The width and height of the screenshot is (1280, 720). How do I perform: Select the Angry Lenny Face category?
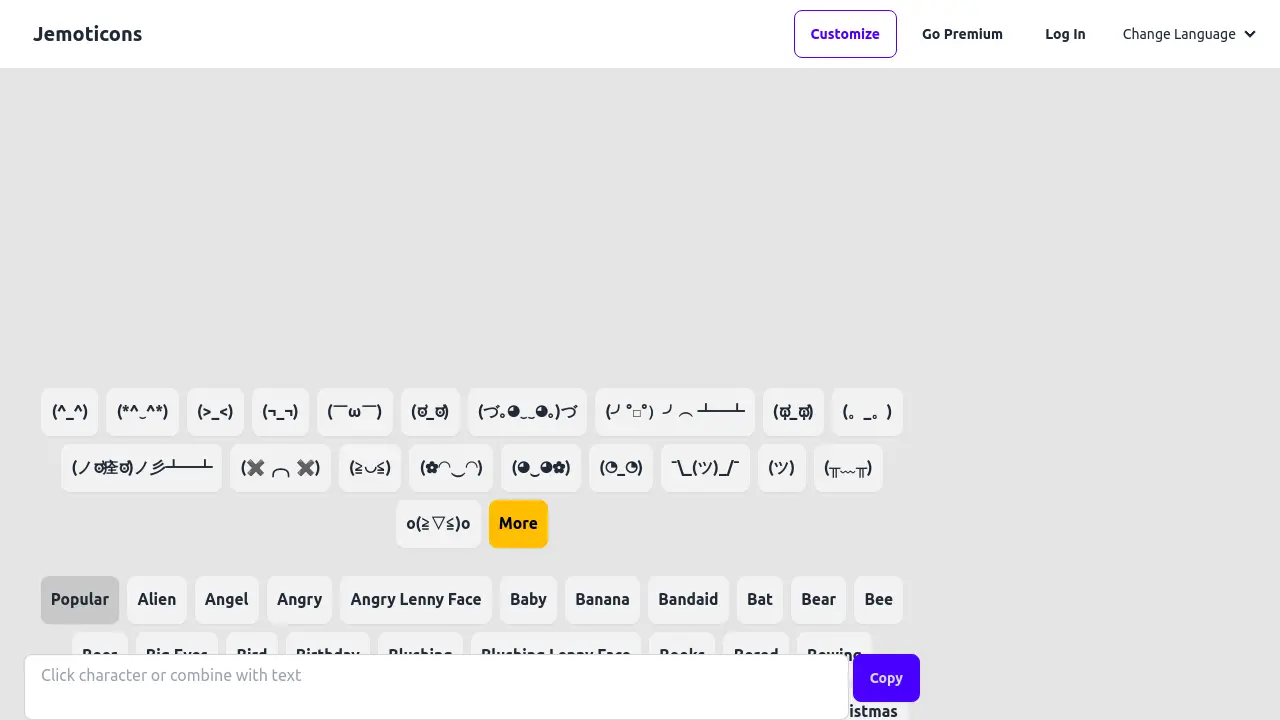click(416, 600)
